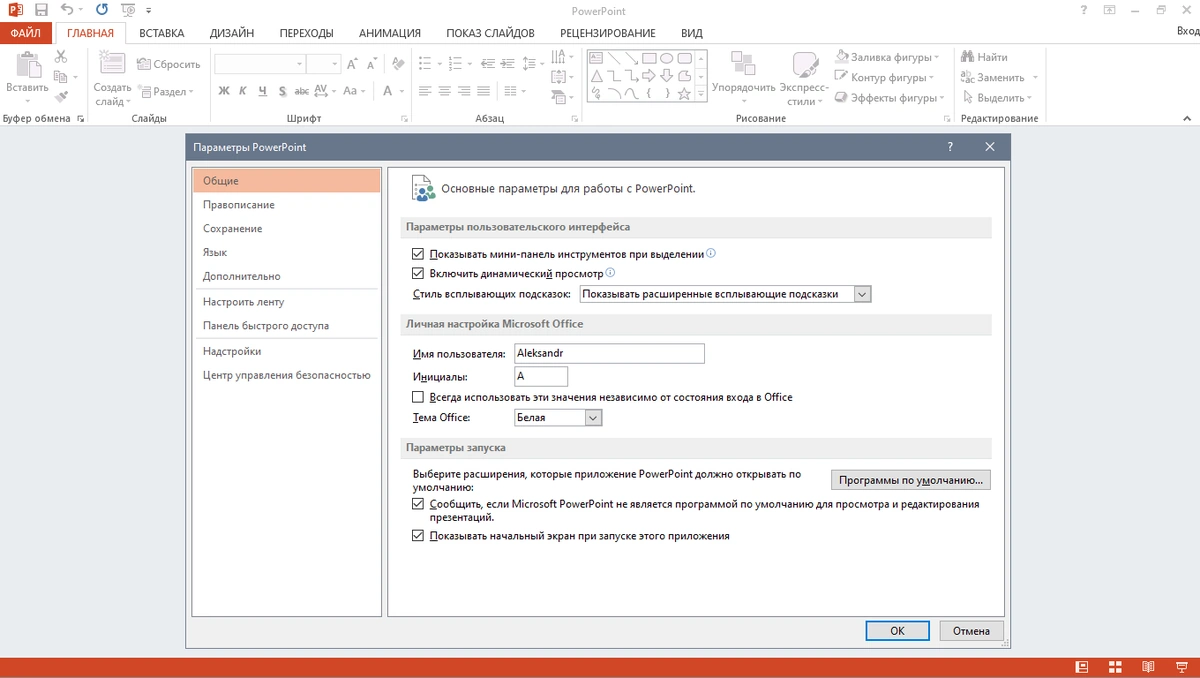Open the font name combo box
The image size is (1200, 678).
(x=260, y=64)
